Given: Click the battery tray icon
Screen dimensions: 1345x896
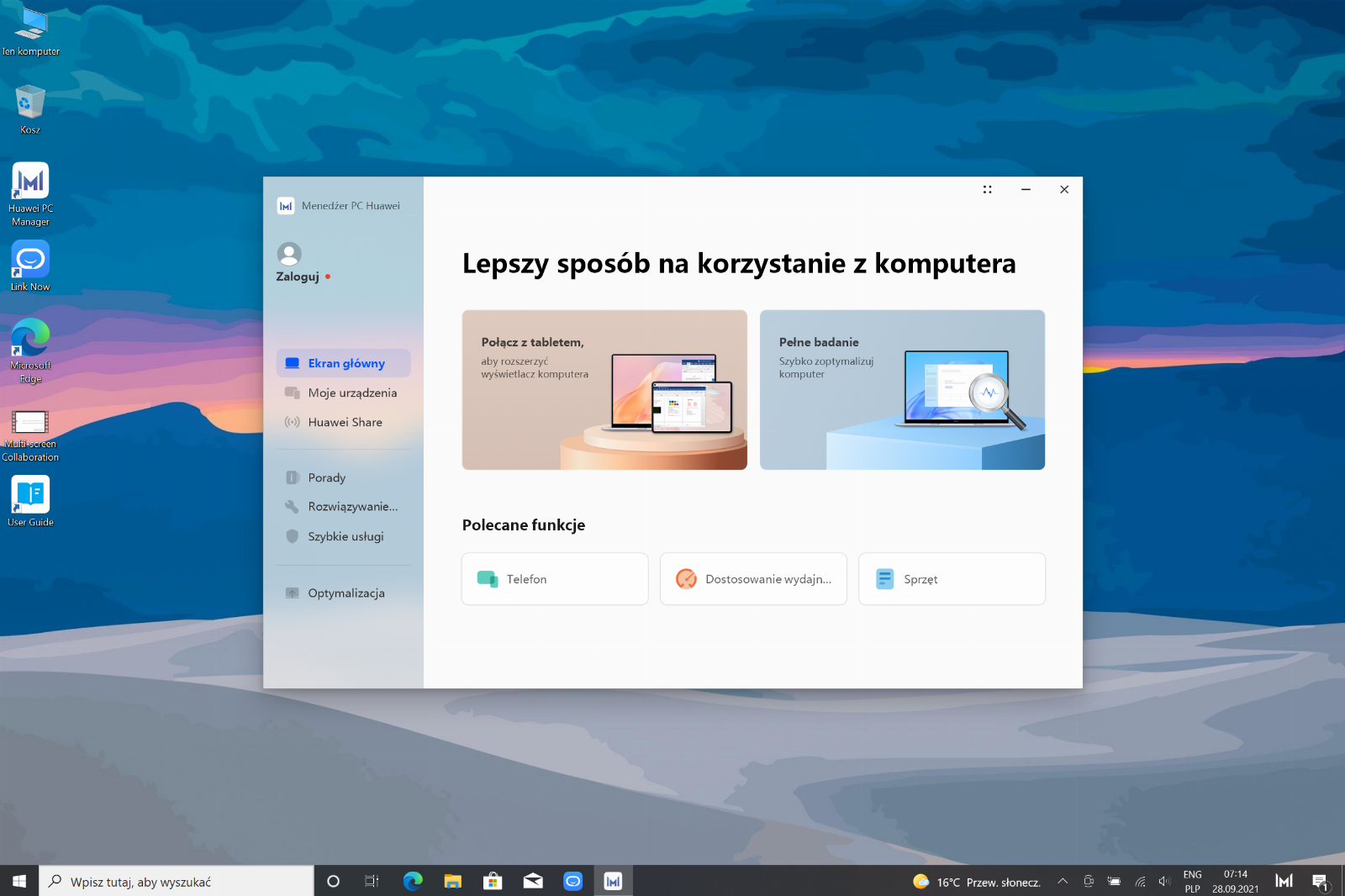Looking at the screenshot, I should (x=1114, y=881).
